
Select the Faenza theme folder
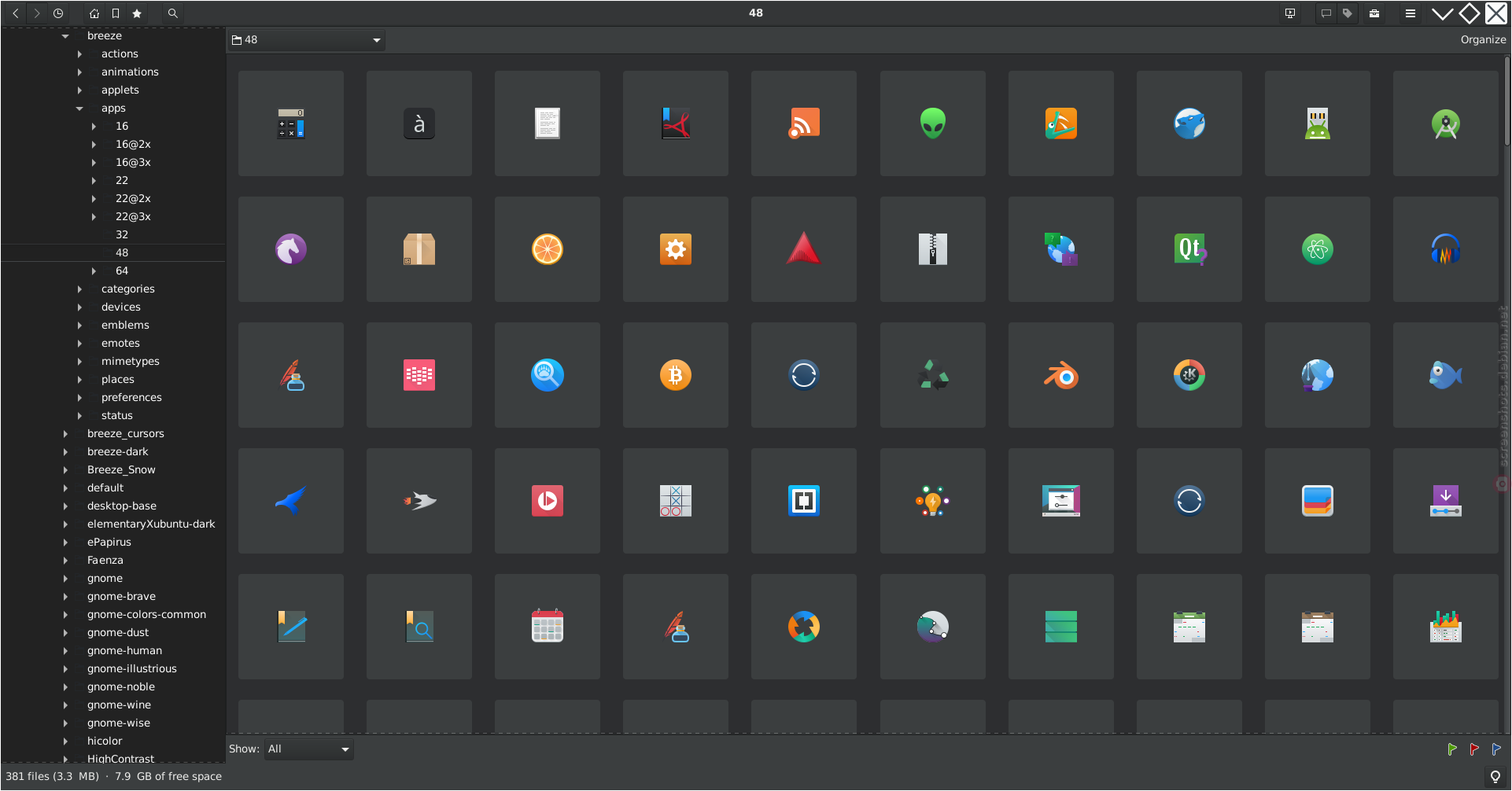tap(105, 561)
